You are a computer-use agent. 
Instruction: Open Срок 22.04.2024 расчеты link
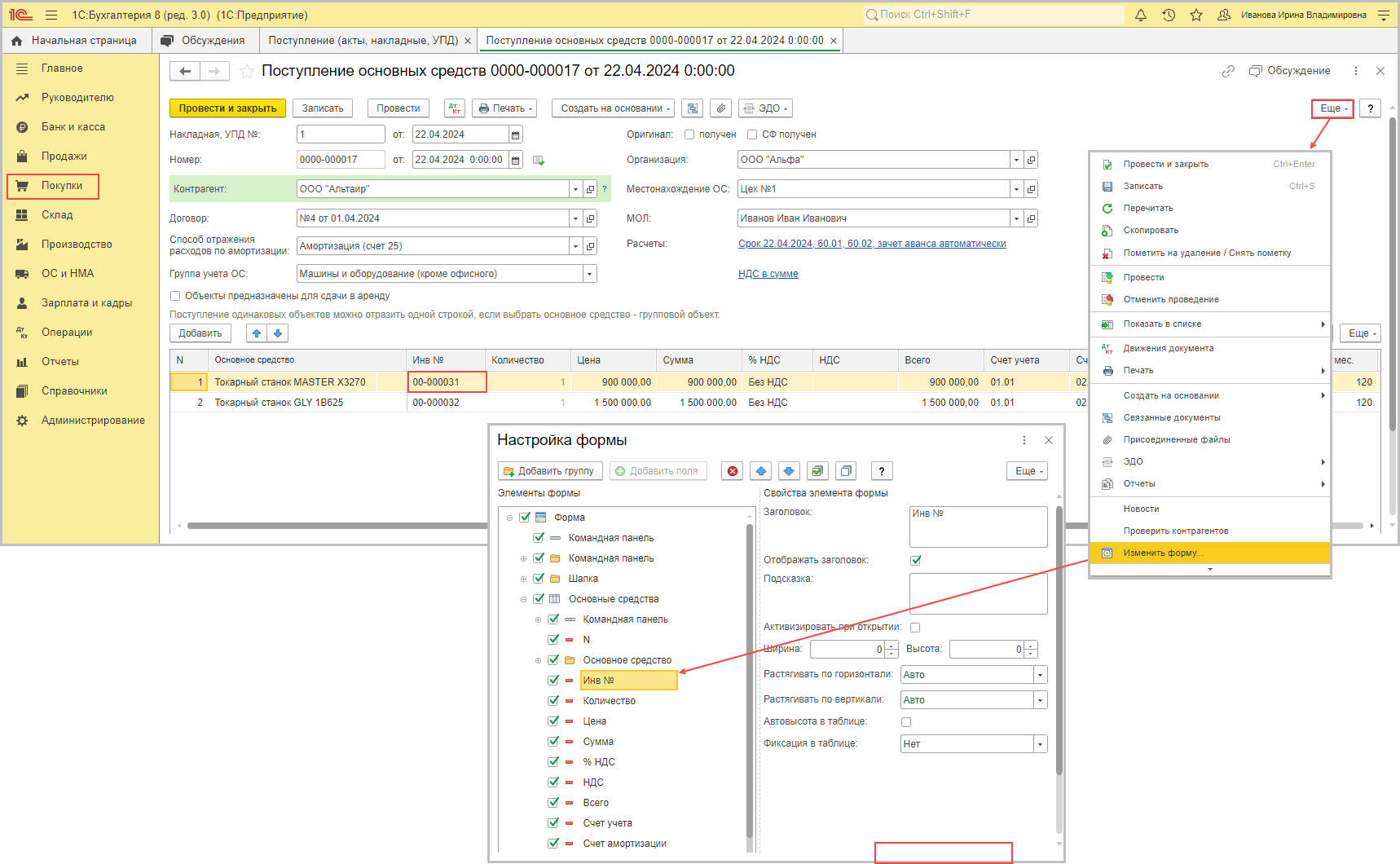(x=872, y=244)
